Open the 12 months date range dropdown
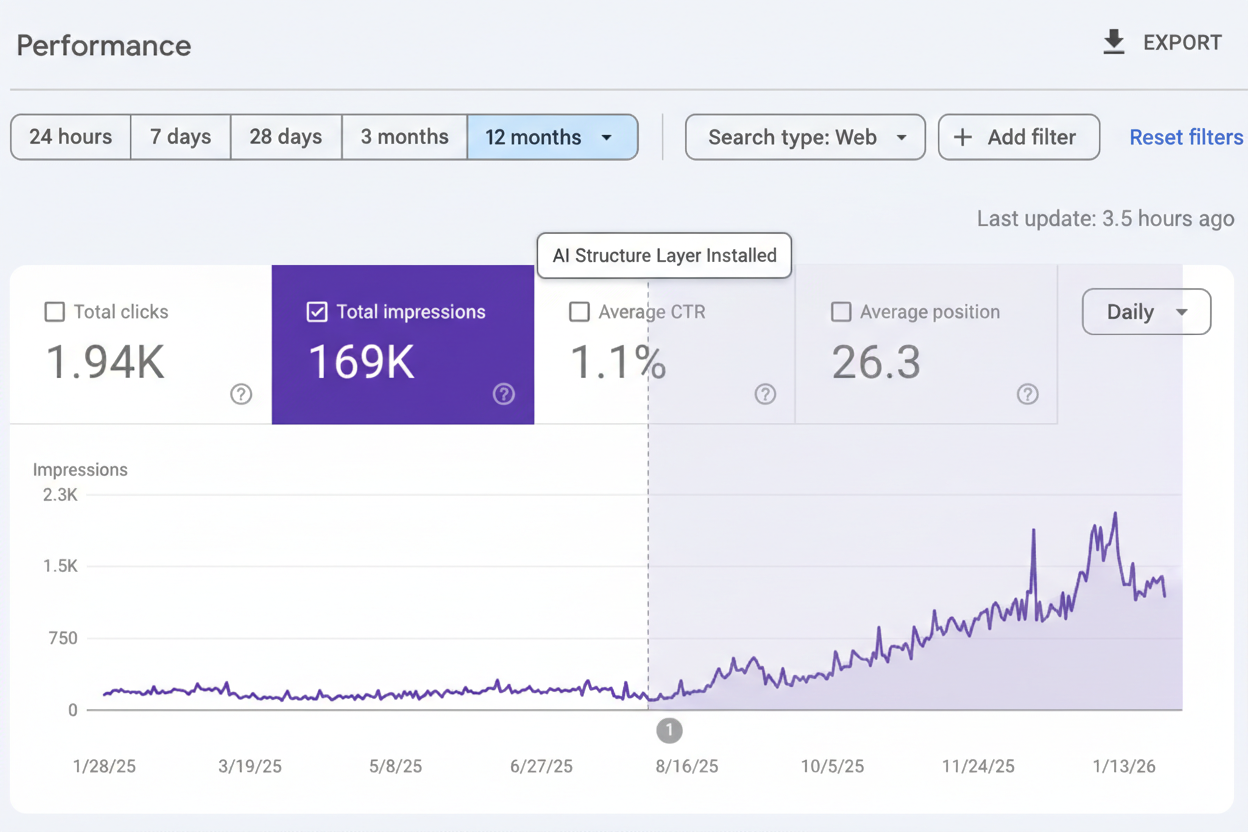 pyautogui.click(x=552, y=137)
